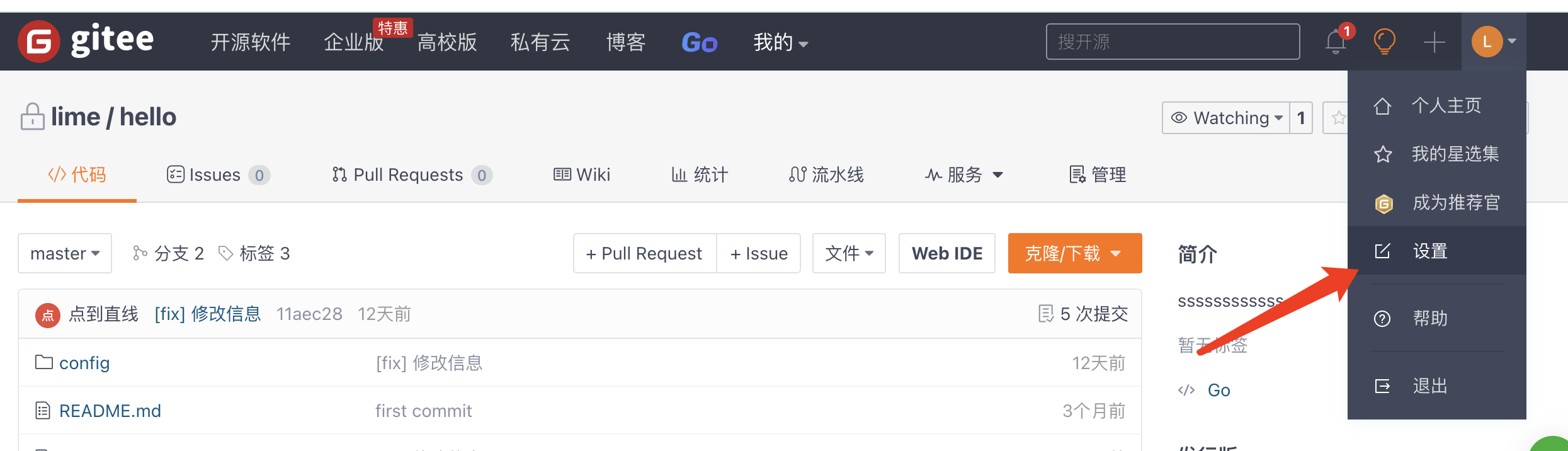Toggle the Watching eye button
The height and width of the screenshot is (451, 1568).
(x=1225, y=118)
